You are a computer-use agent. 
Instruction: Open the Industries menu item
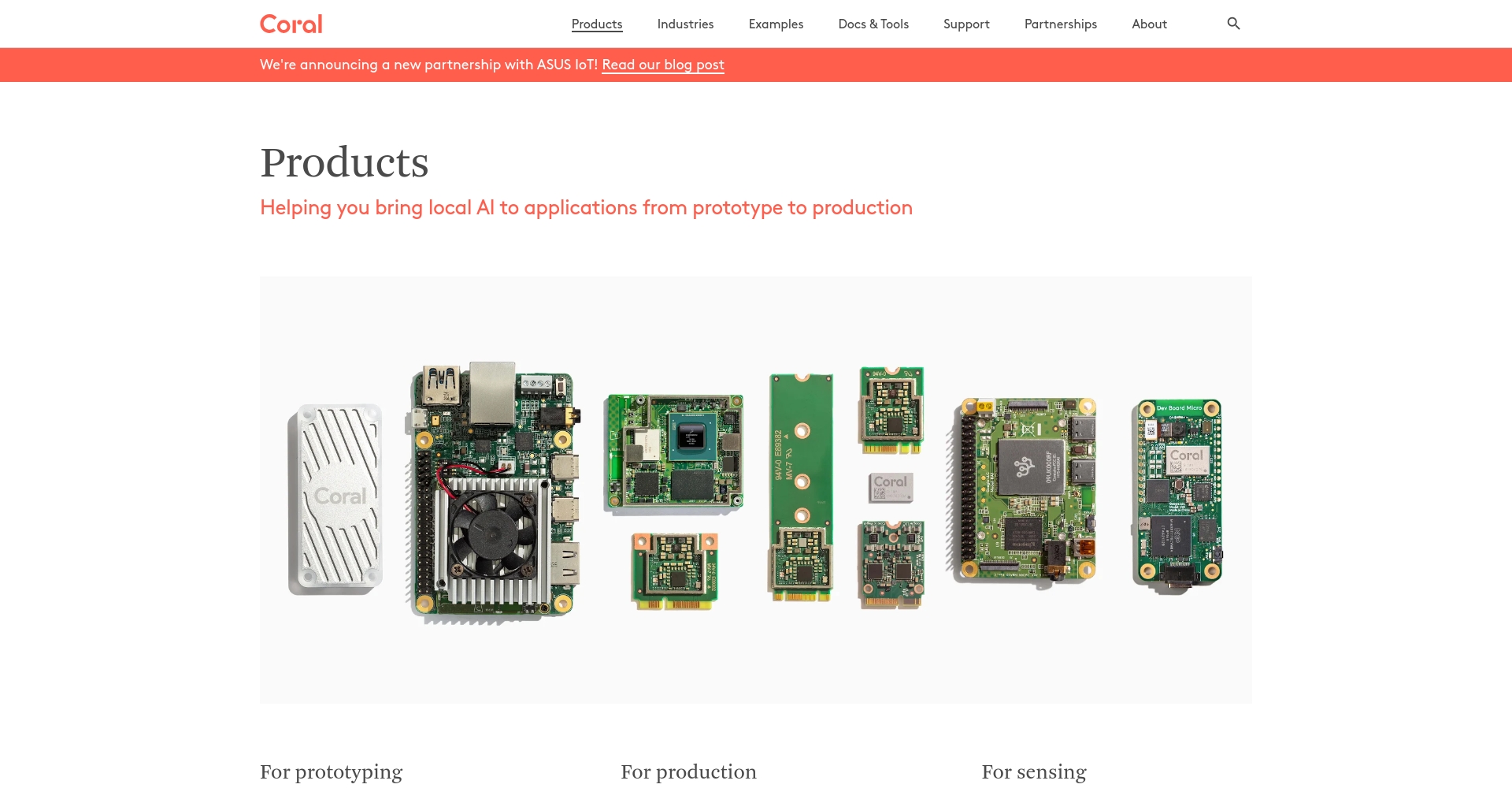685,24
